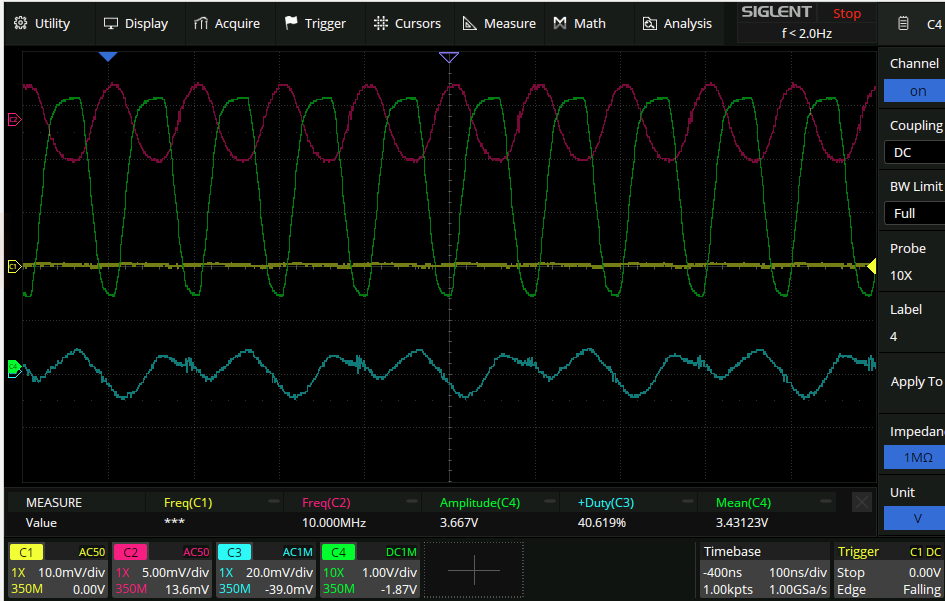Expand the Coupling DC dropdown
945x601 pixels.
point(914,152)
